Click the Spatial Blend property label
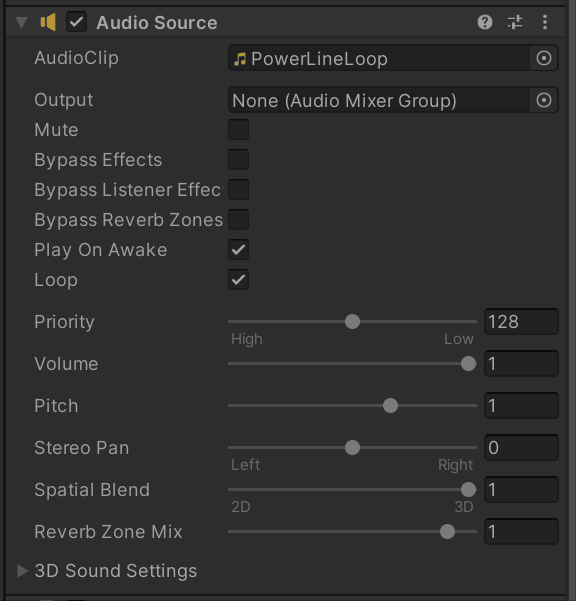This screenshot has height=601, width=576. pos(92,490)
